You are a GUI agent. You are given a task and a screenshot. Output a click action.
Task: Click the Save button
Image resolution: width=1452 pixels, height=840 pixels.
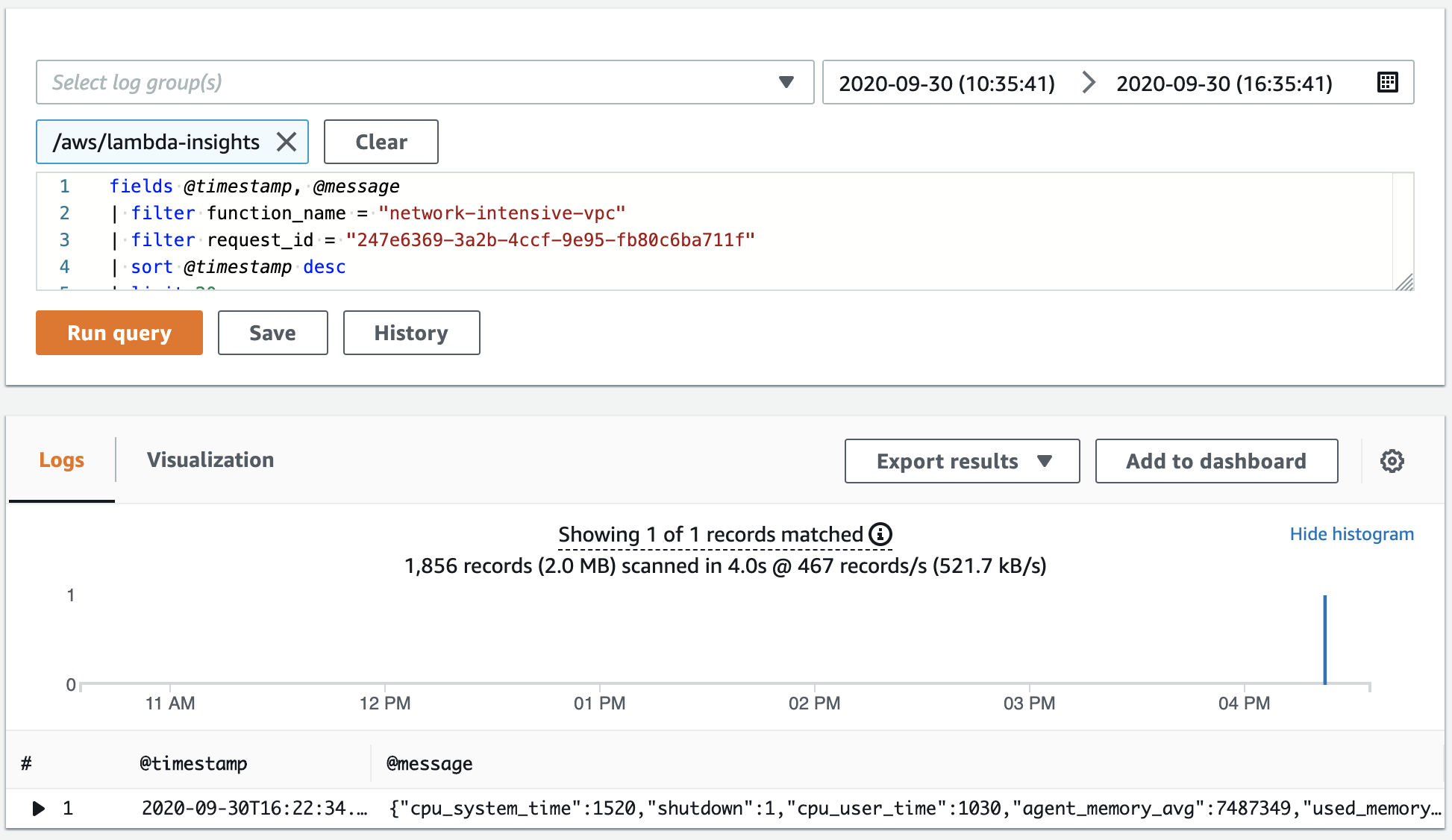(272, 332)
